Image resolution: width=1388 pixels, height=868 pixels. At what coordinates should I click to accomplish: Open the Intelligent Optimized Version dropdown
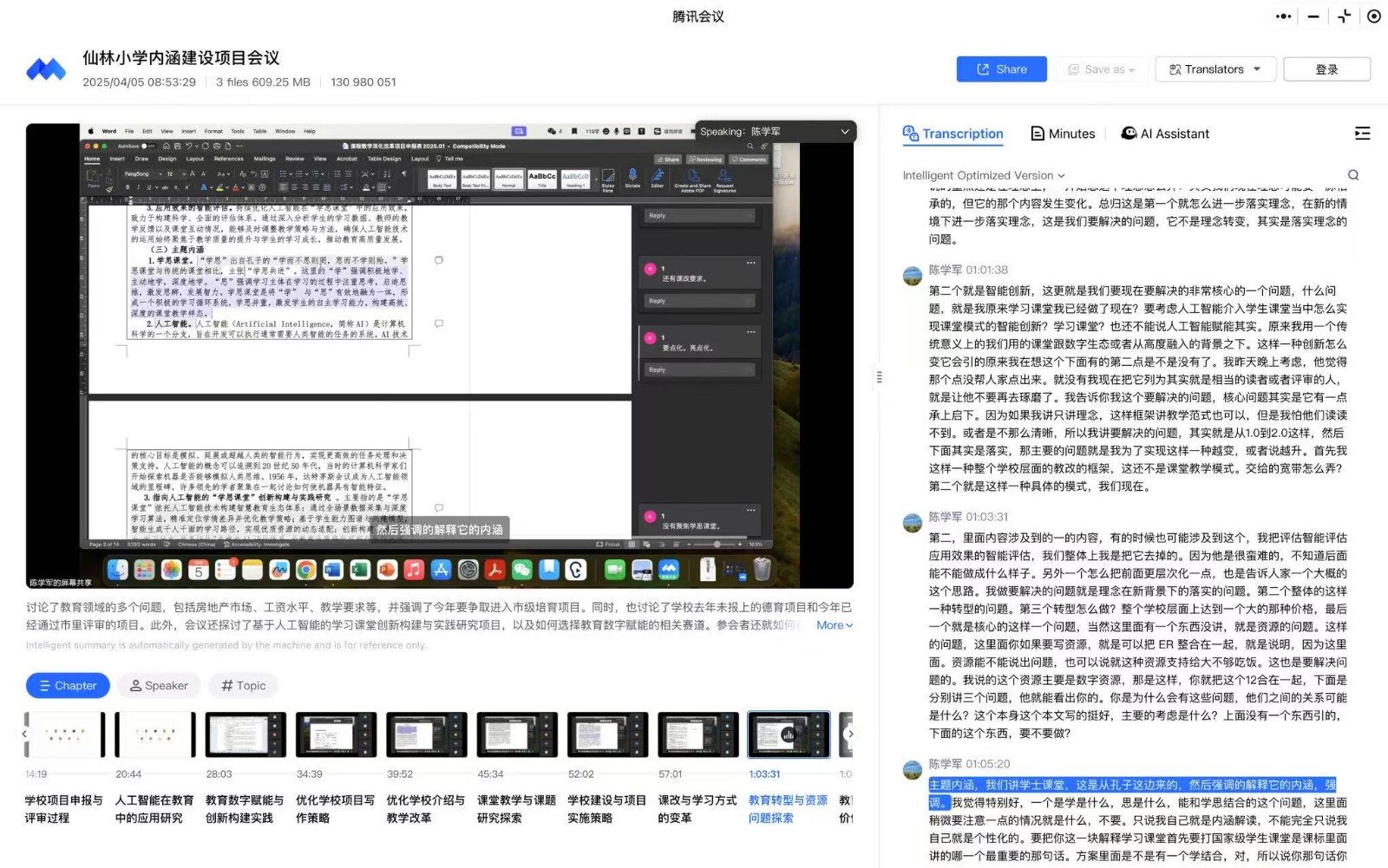983,175
